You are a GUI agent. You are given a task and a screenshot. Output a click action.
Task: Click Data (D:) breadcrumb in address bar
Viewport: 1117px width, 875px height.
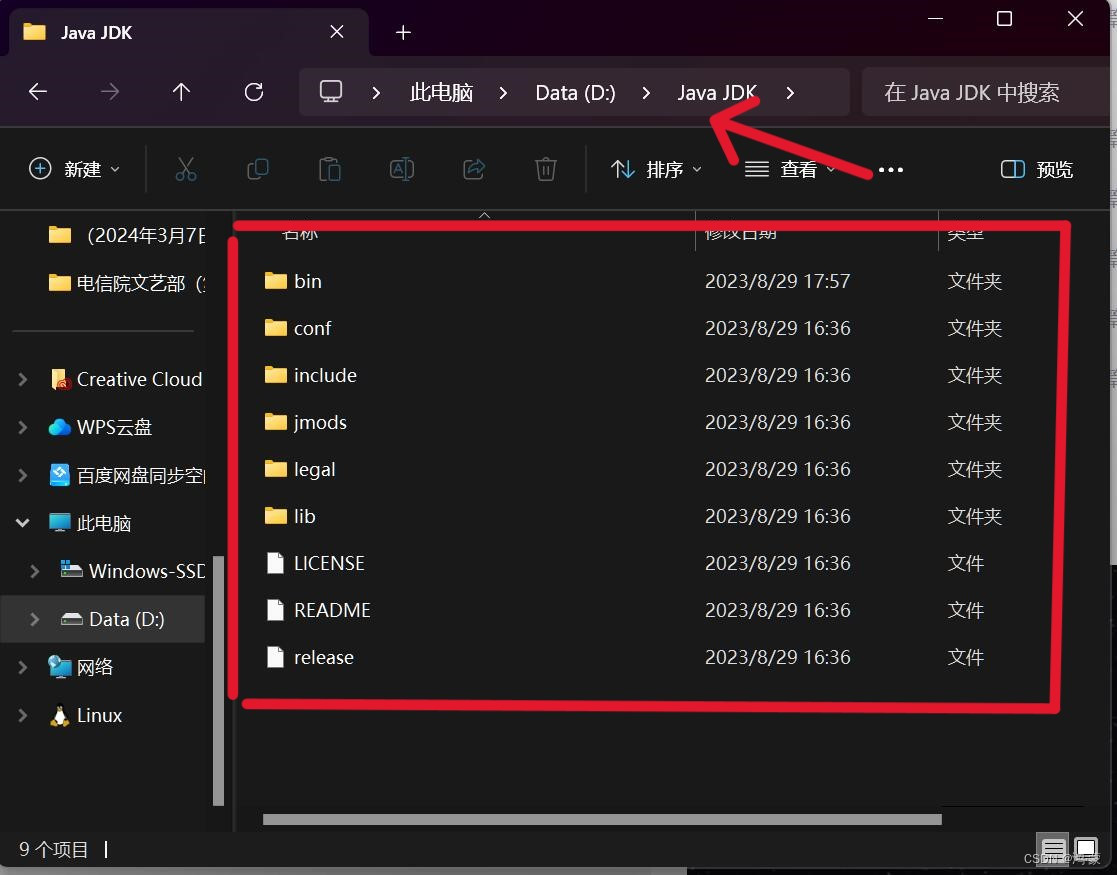click(x=576, y=93)
